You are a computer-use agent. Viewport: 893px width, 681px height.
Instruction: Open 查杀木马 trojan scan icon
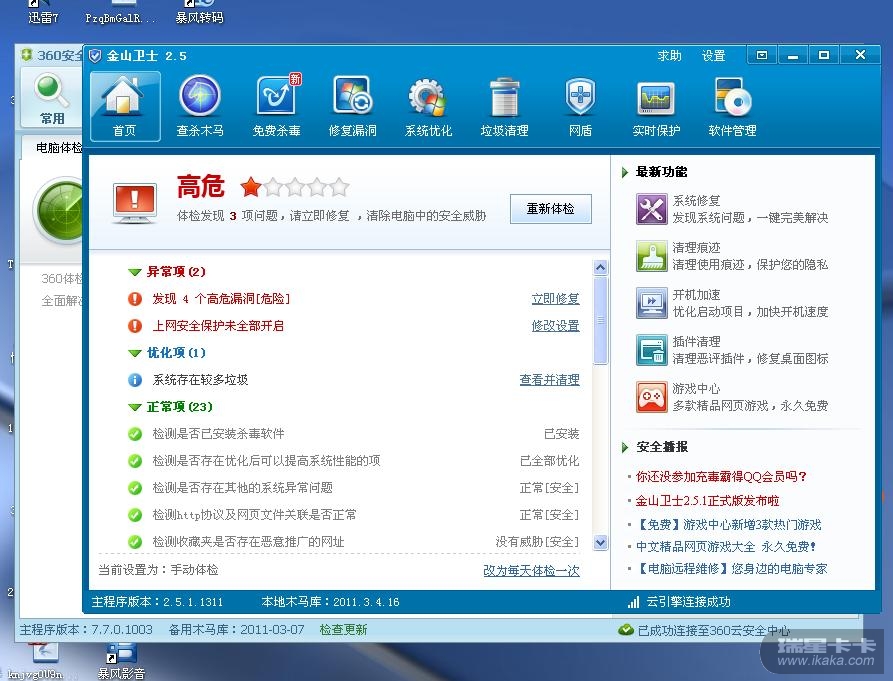pos(200,106)
